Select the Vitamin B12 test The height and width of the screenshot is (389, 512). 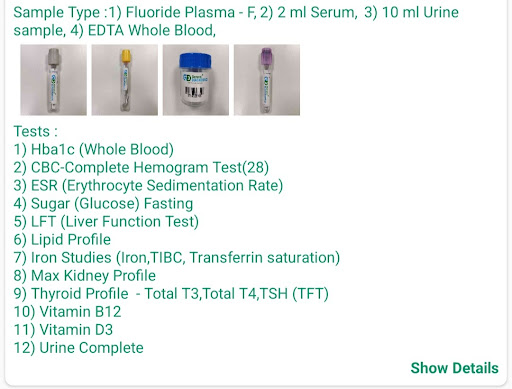point(67,311)
